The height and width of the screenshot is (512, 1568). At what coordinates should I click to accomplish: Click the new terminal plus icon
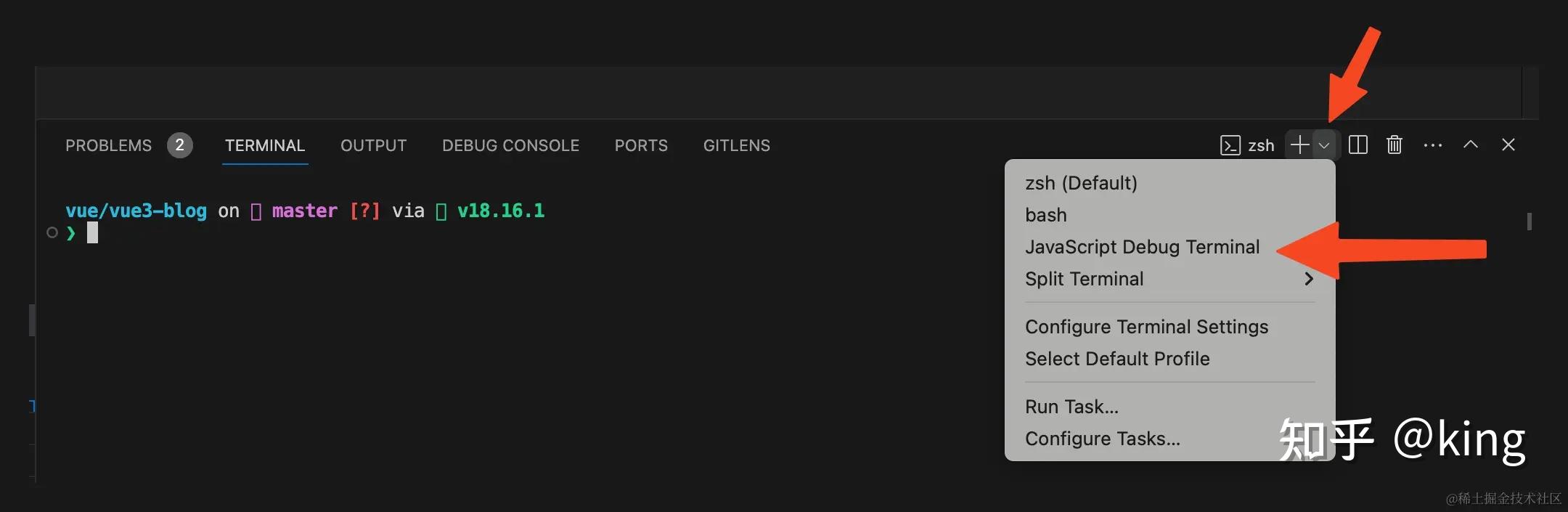tap(1299, 145)
